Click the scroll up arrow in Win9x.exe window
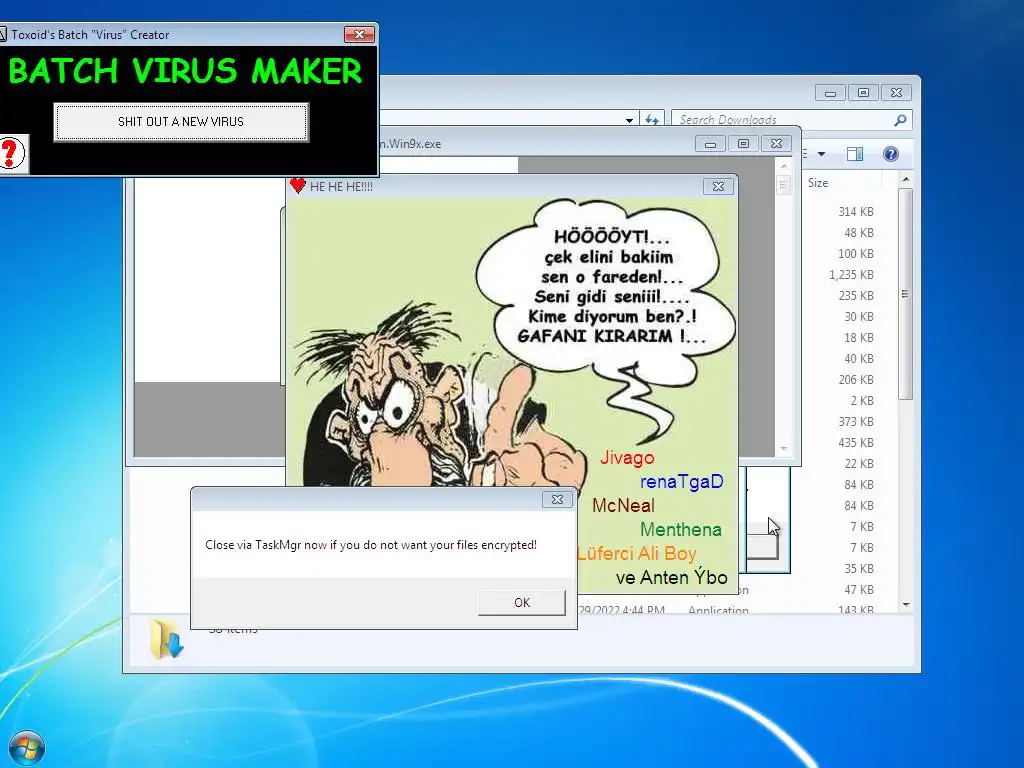1024x768 pixels. pos(784,167)
